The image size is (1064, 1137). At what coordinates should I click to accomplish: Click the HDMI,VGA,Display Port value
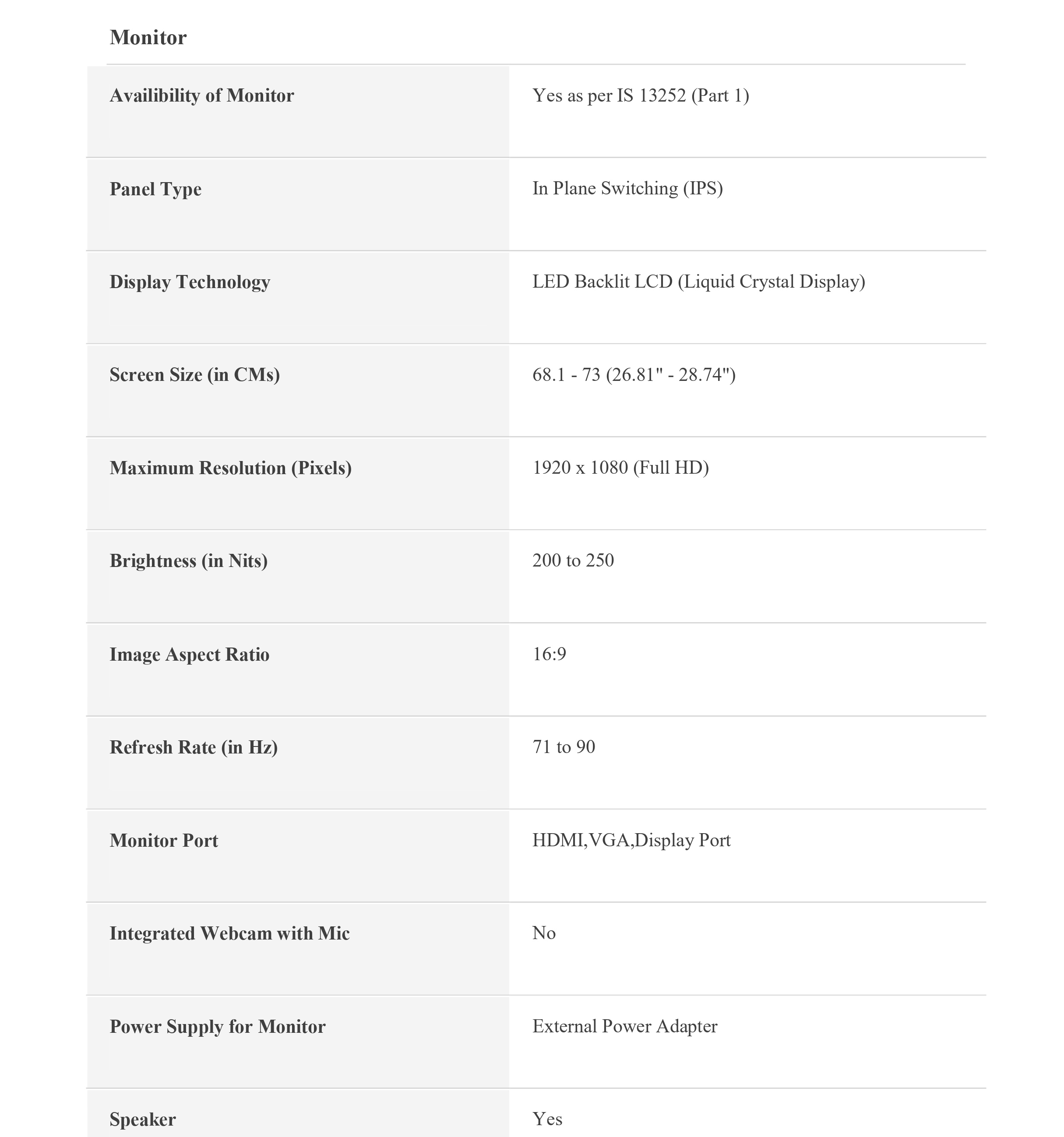631,840
